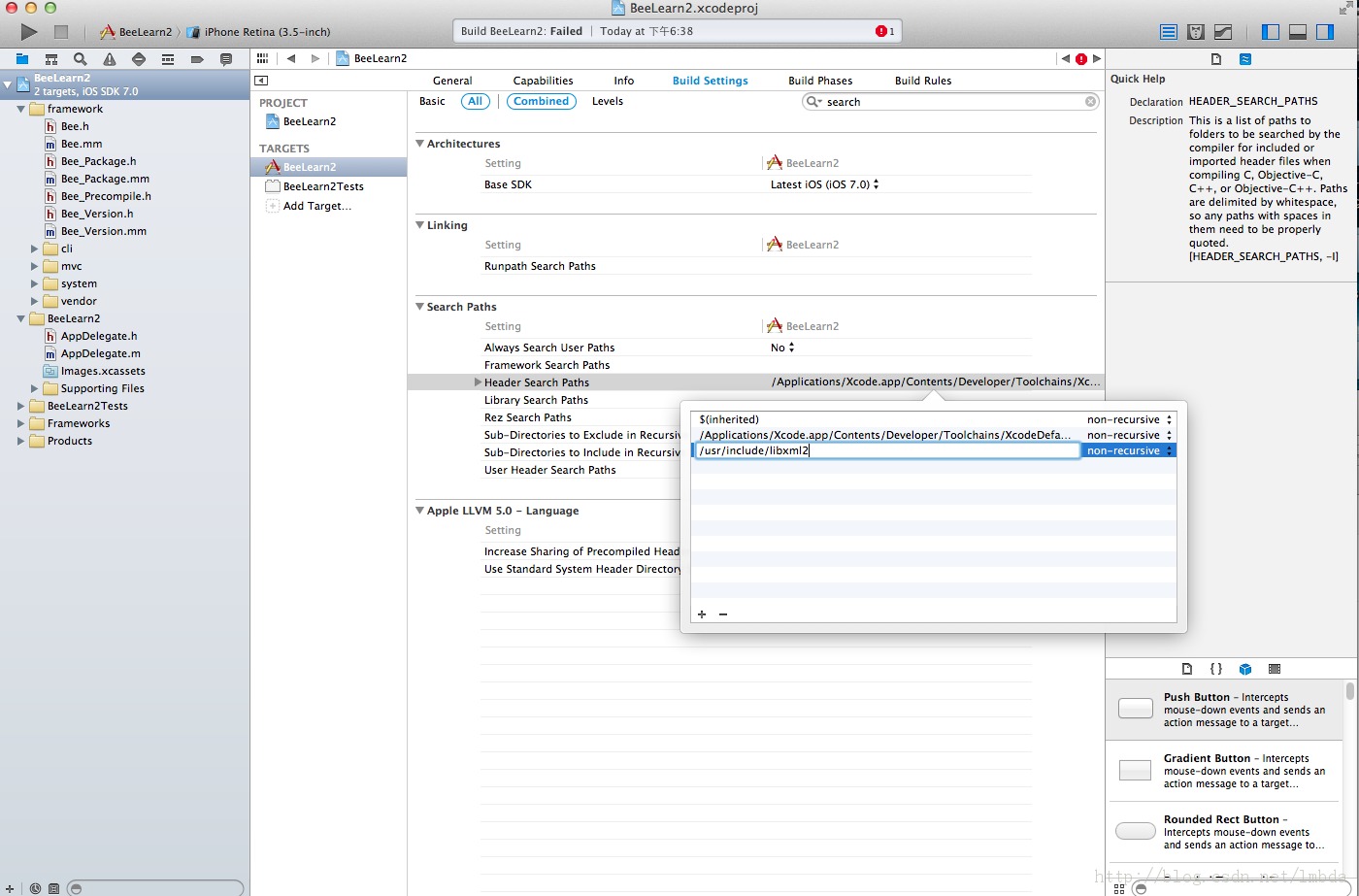Open the Build Phases tab

(820, 81)
